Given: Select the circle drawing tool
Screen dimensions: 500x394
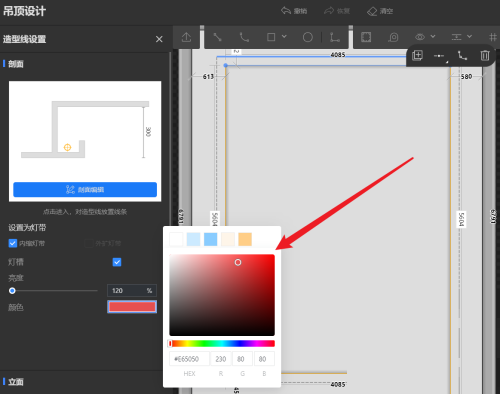Looking at the screenshot, I should click(x=308, y=37).
